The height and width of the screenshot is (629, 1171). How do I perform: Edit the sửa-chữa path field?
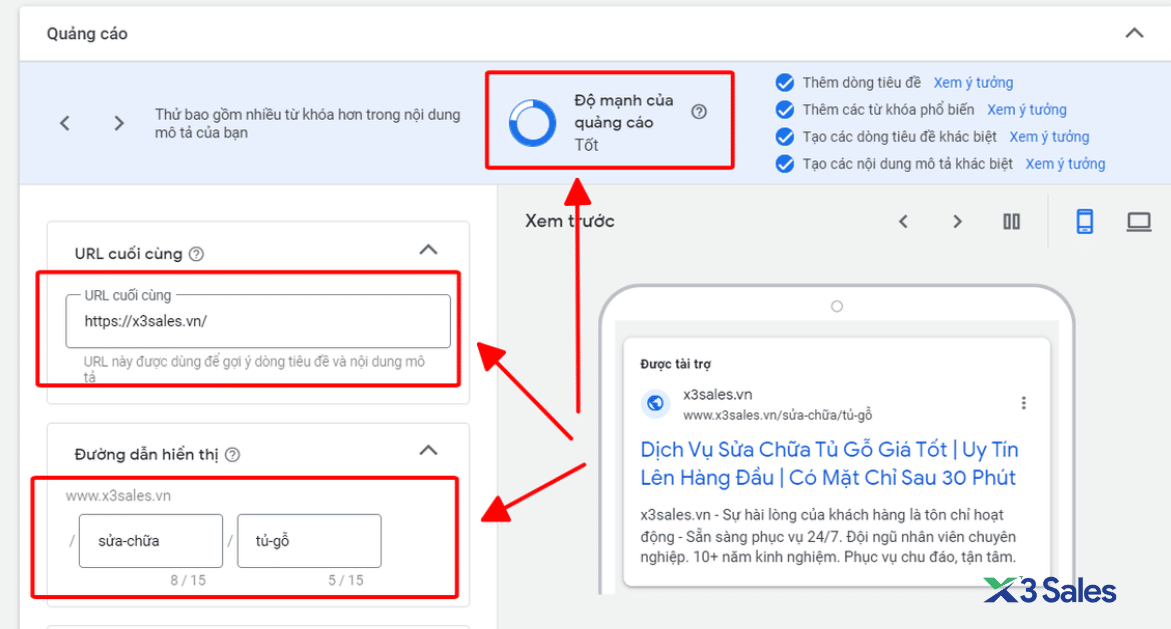pyautogui.click(x=151, y=541)
